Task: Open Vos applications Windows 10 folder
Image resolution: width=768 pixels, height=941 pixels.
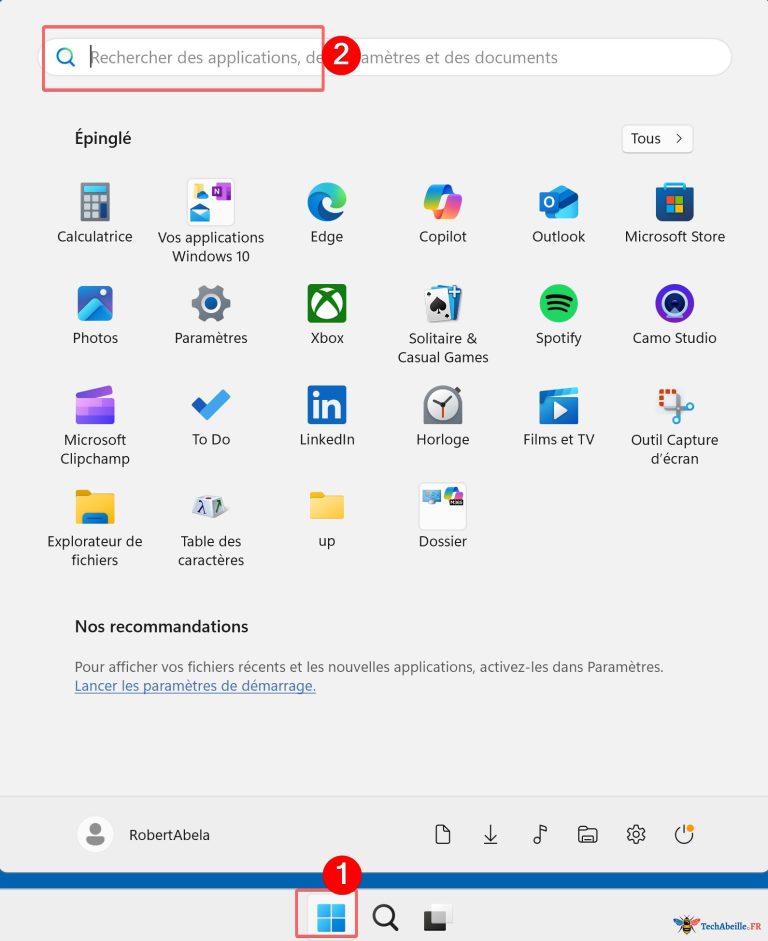Action: click(211, 222)
